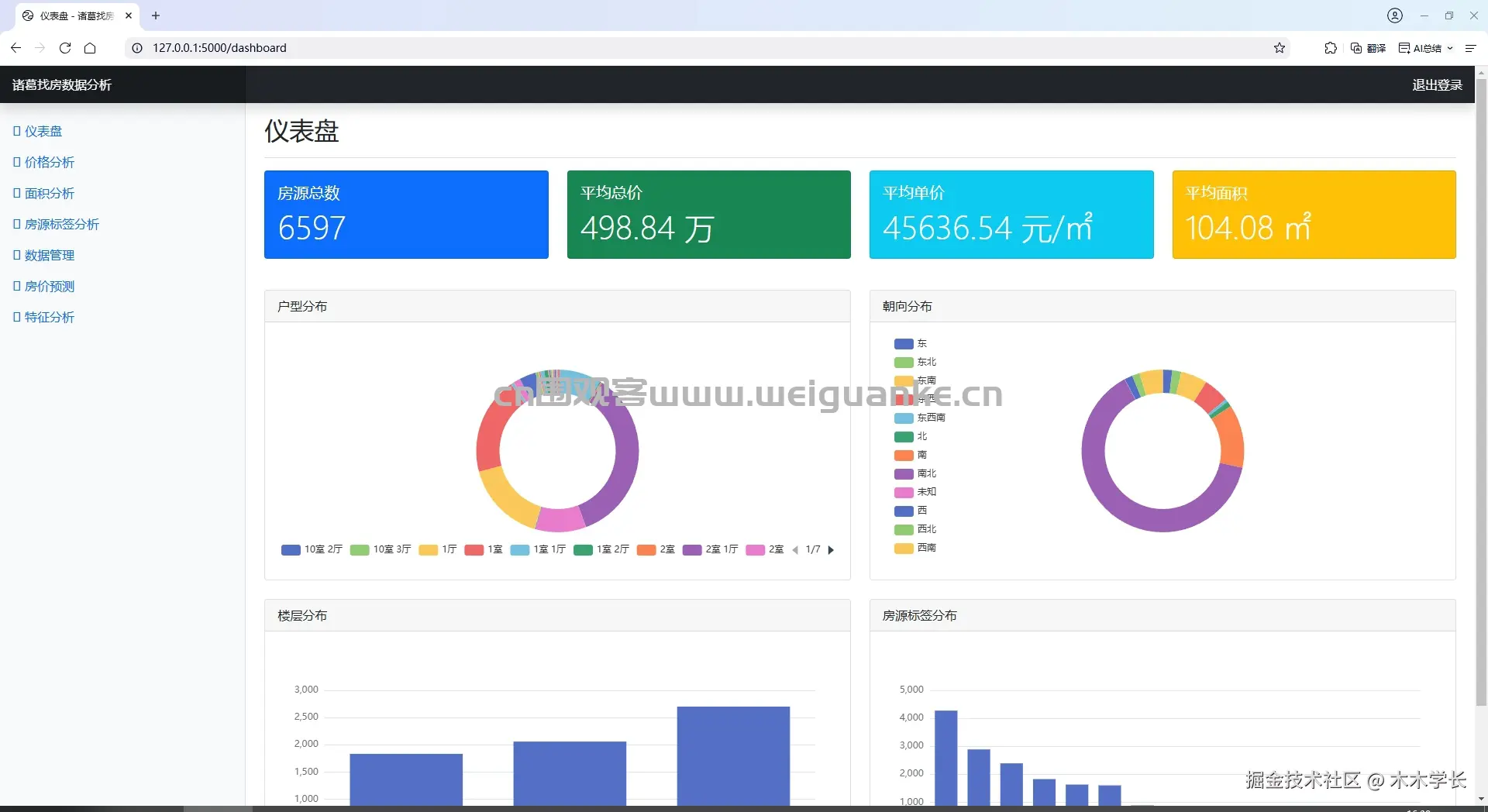Click the page vertical scrollbar thumb
Viewport: 1488px width, 812px height.
coord(1481,391)
